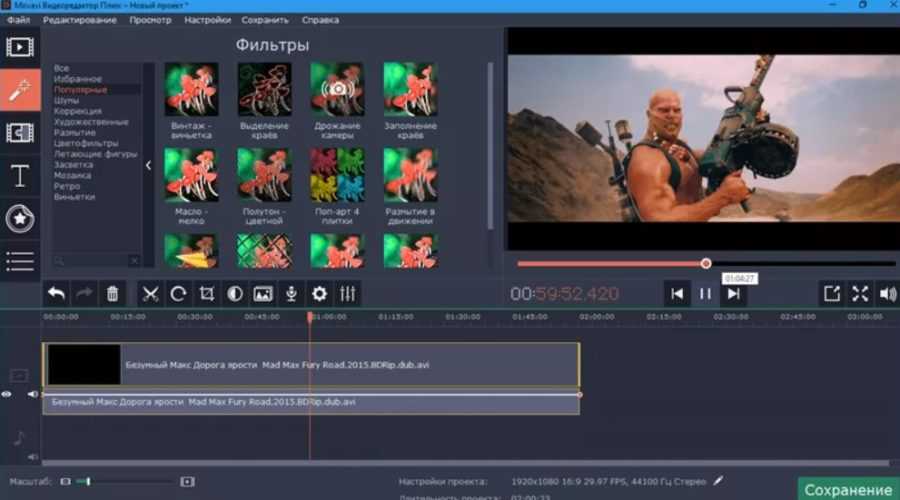Click the Crop tool icon

[207, 294]
